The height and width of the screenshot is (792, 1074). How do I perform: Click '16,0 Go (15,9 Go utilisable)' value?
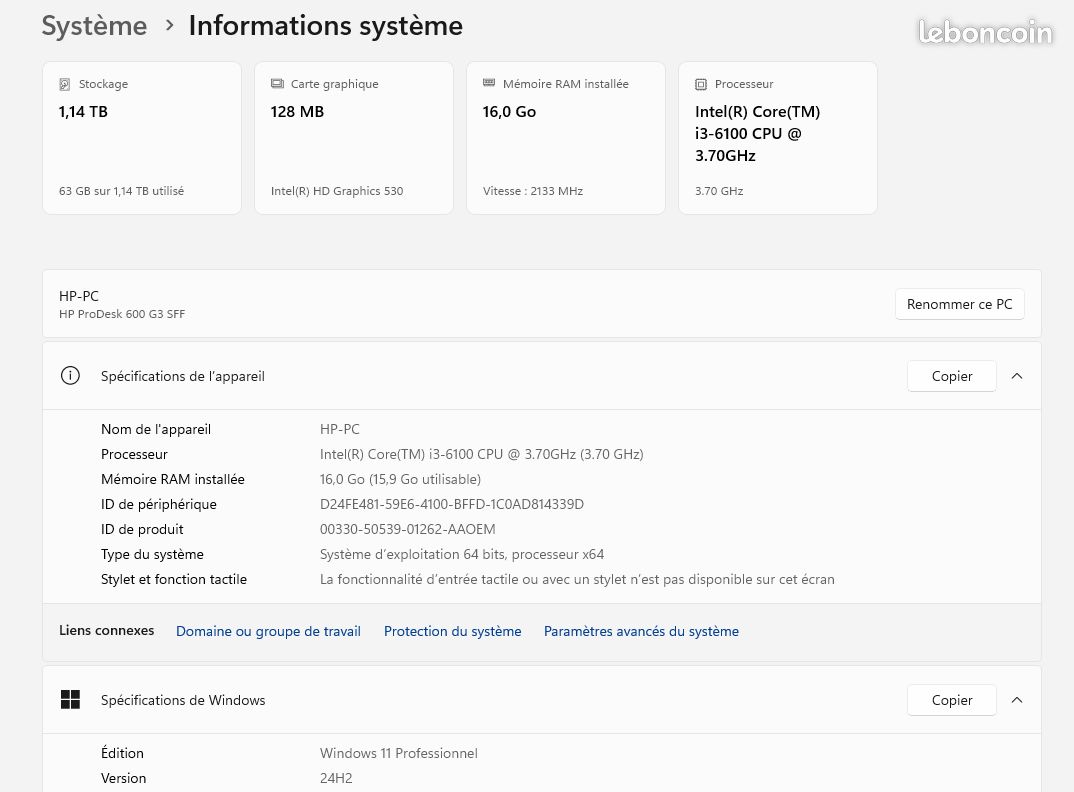pos(400,479)
